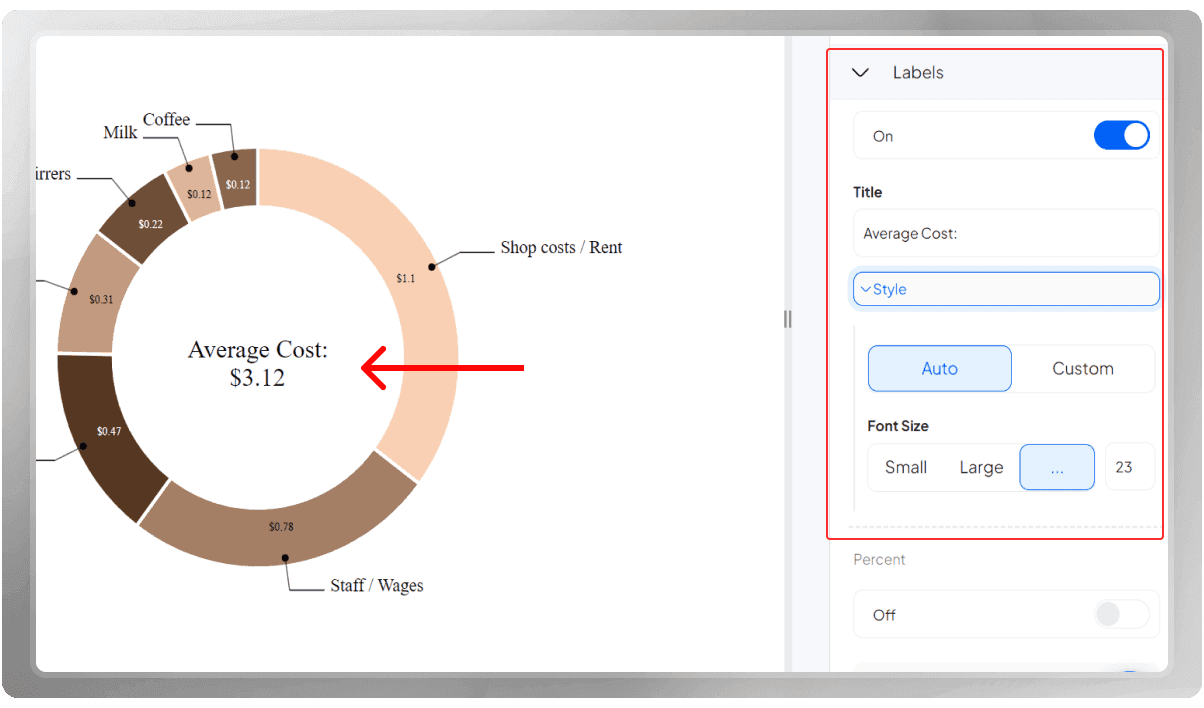This screenshot has width=1204, height=708.
Task: Turn off the Labels On toggle
Action: (x=1122, y=136)
